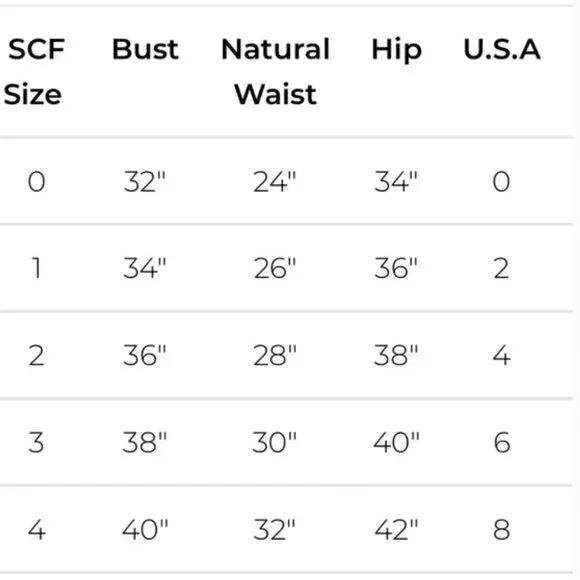The height and width of the screenshot is (580, 580).
Task: Select the 30" natural waist cell
Action: tap(274, 442)
